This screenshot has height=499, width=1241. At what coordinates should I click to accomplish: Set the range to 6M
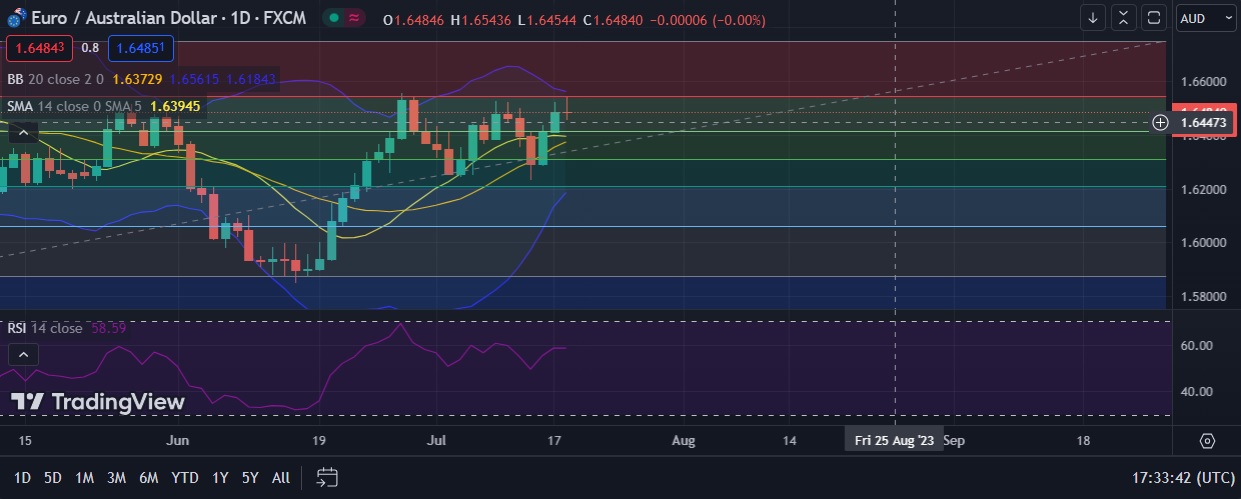[149, 478]
